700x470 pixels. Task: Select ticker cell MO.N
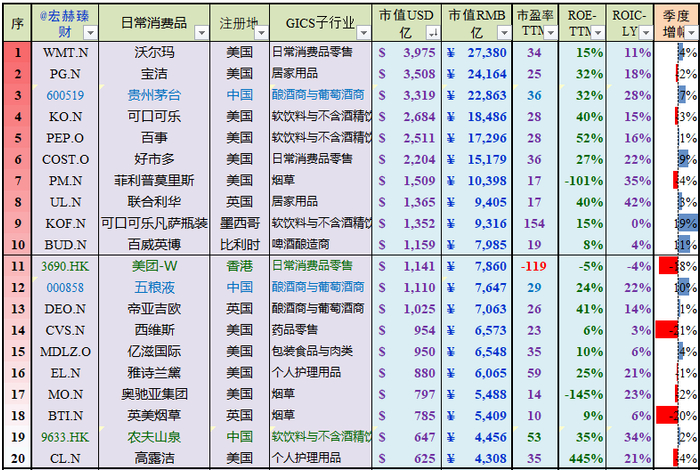[x=65, y=395]
